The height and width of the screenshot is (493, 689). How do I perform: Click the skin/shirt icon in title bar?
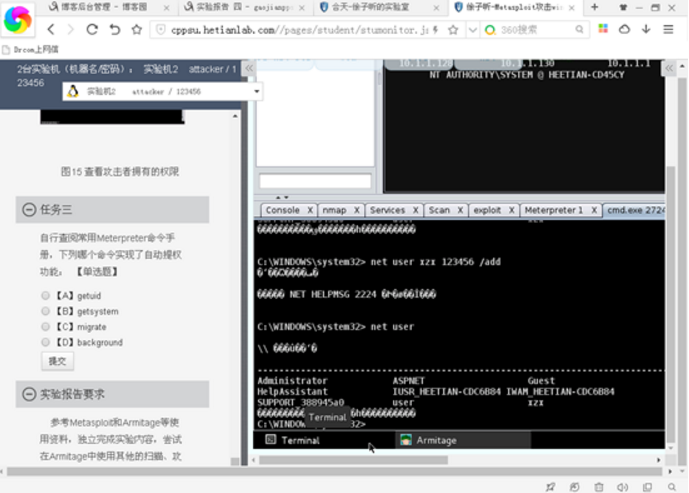pyautogui.click(x=623, y=7)
